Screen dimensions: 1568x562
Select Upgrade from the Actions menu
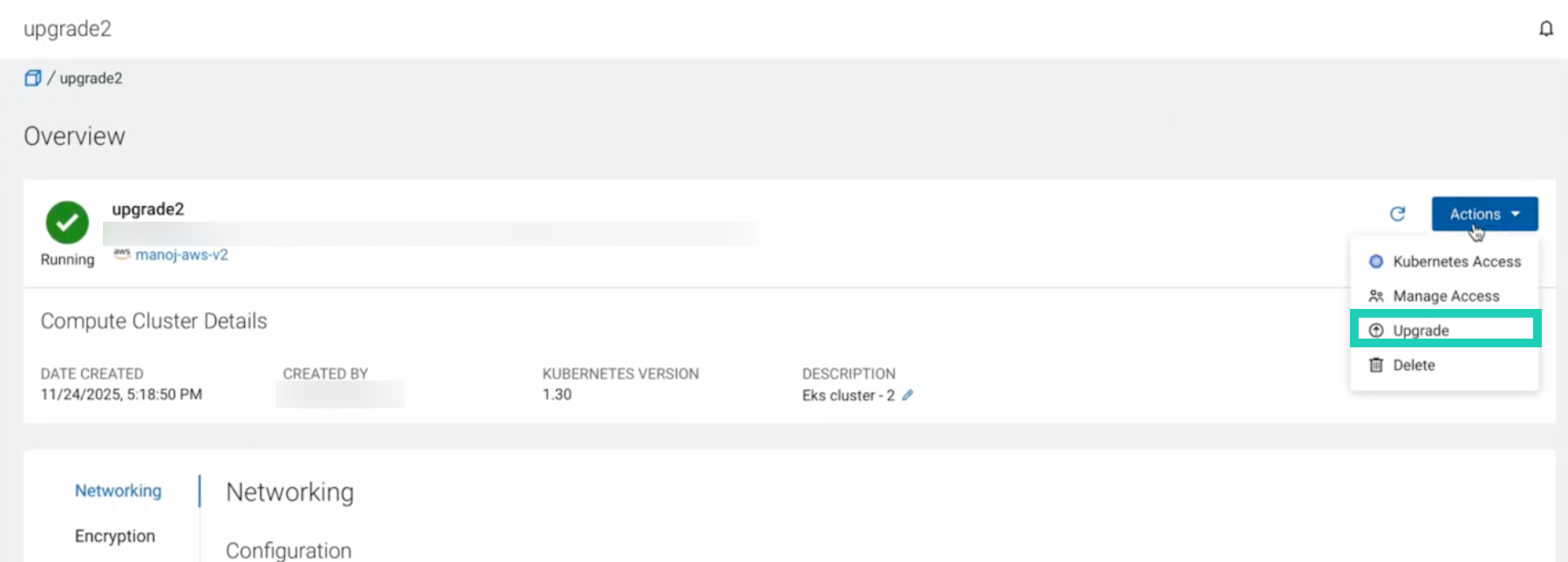[x=1421, y=330]
